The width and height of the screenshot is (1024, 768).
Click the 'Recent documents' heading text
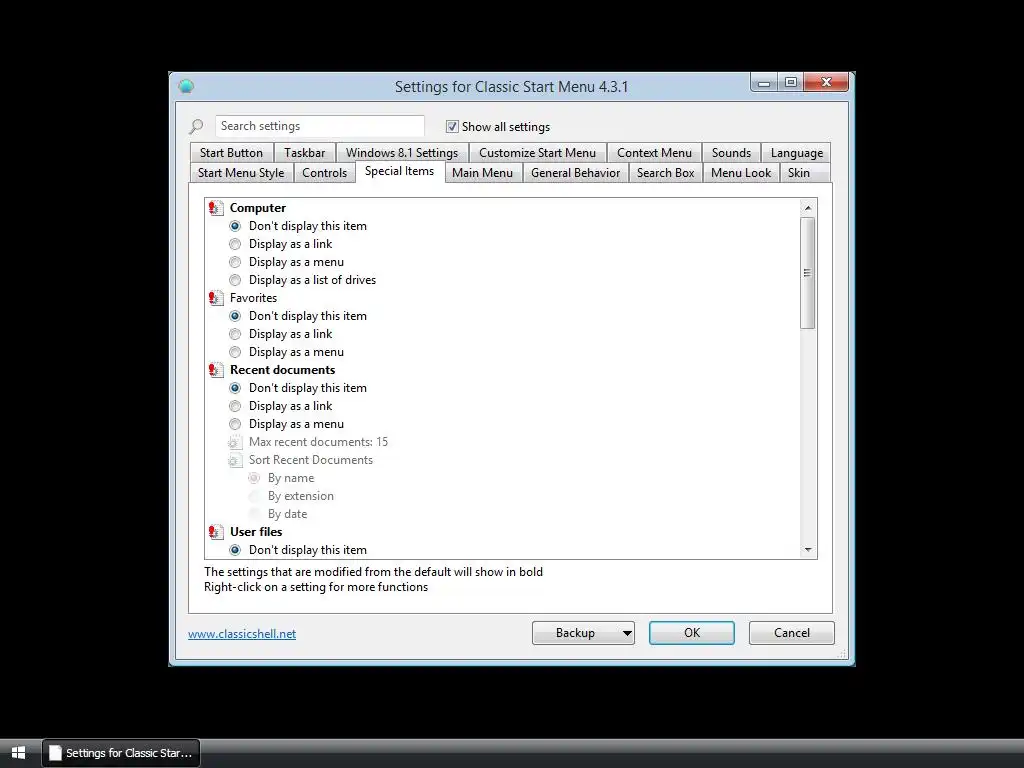click(282, 370)
